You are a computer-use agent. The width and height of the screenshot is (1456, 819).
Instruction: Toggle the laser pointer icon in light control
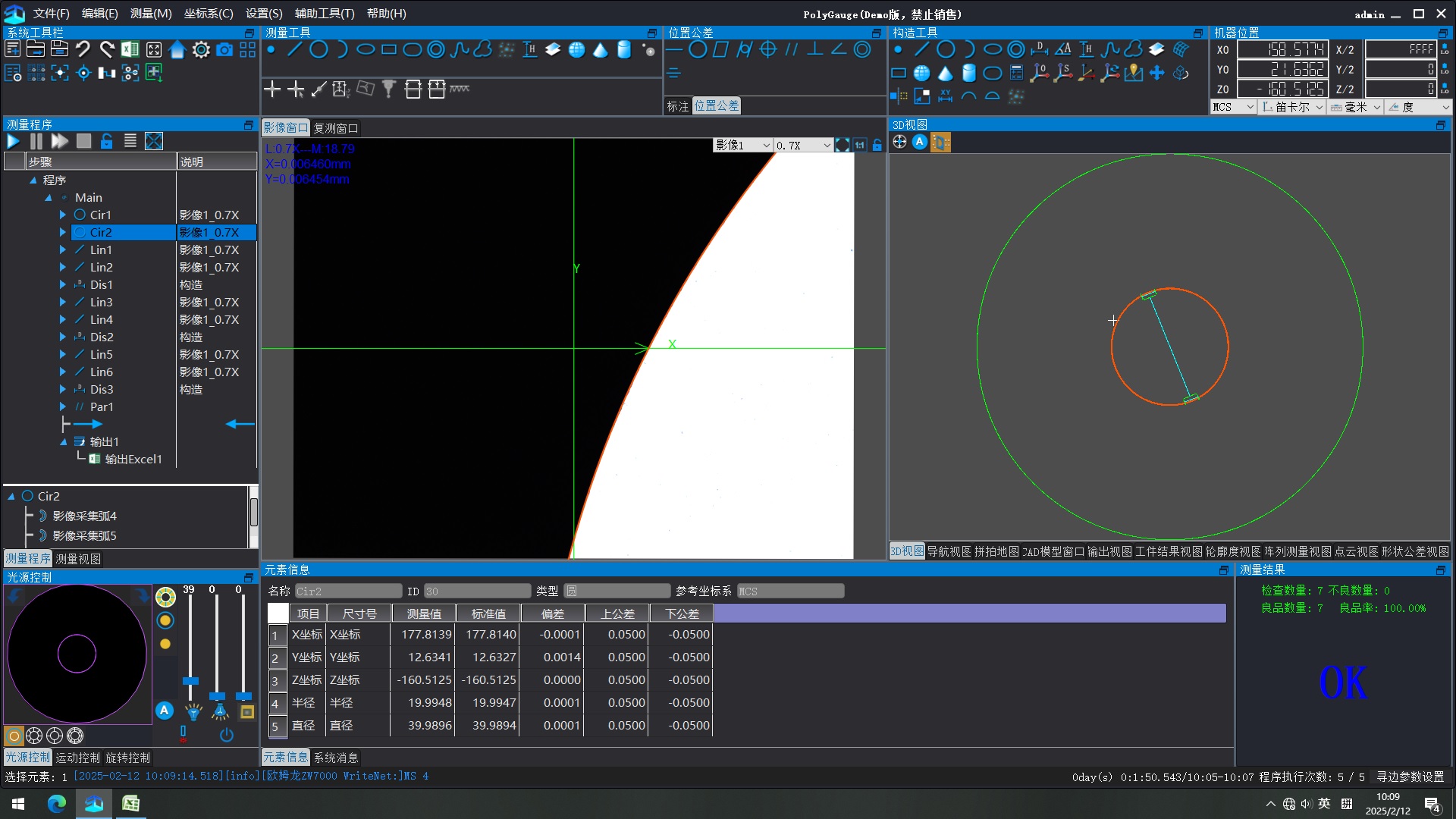(x=183, y=734)
